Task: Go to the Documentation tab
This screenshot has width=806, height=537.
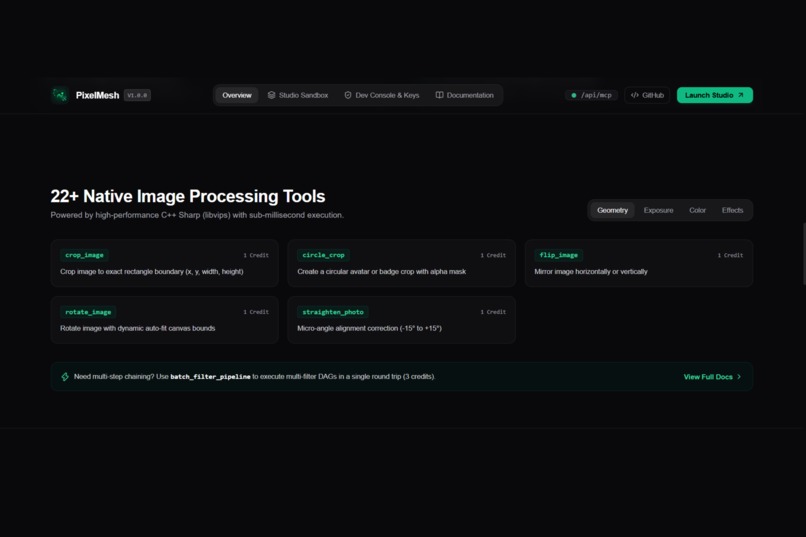Action: pyautogui.click(x=465, y=95)
